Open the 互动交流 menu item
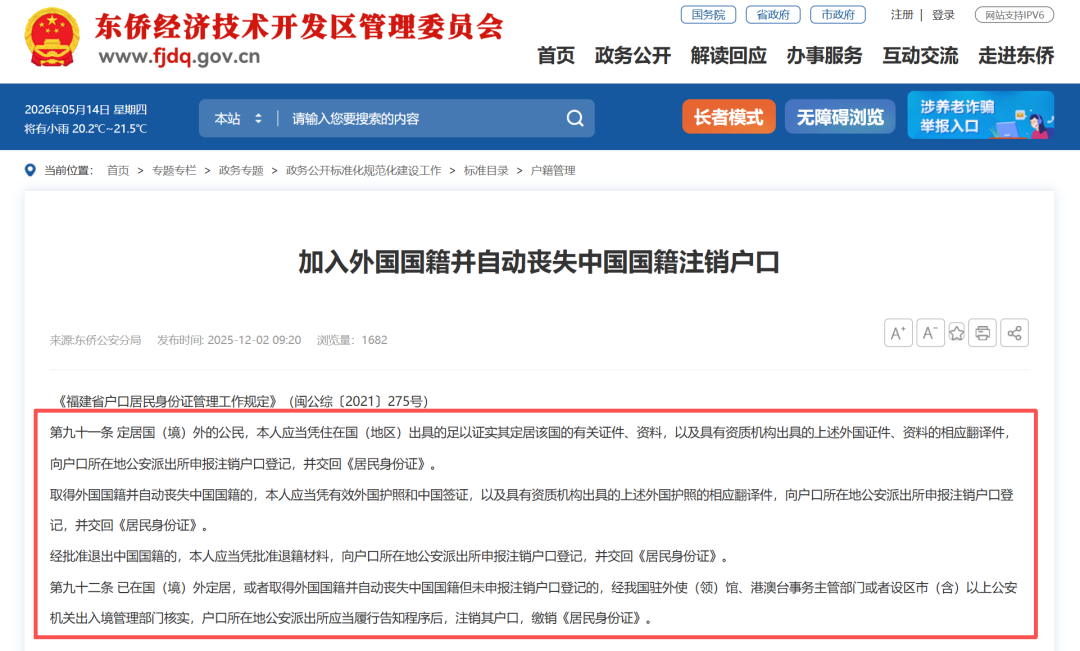 (x=920, y=56)
